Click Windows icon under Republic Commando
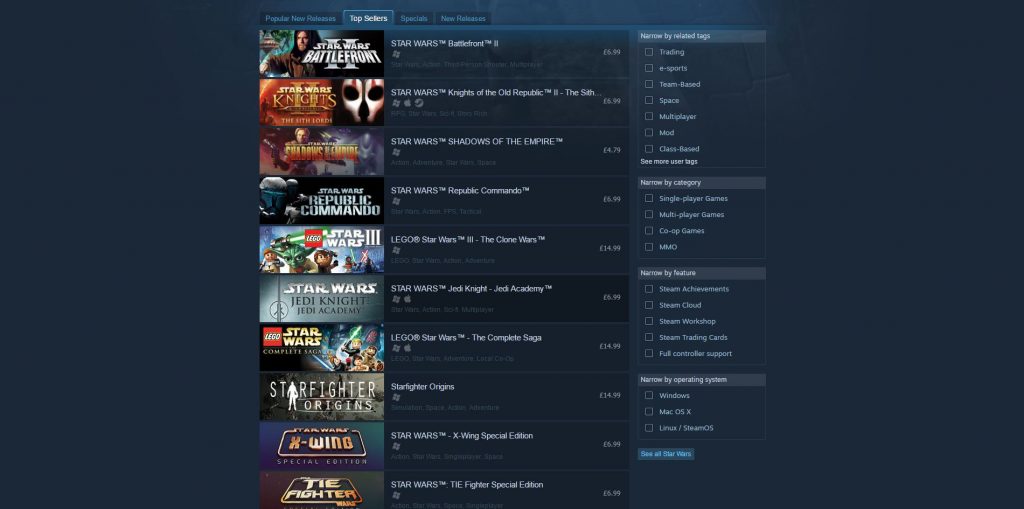This screenshot has height=509, width=1024. coord(396,201)
